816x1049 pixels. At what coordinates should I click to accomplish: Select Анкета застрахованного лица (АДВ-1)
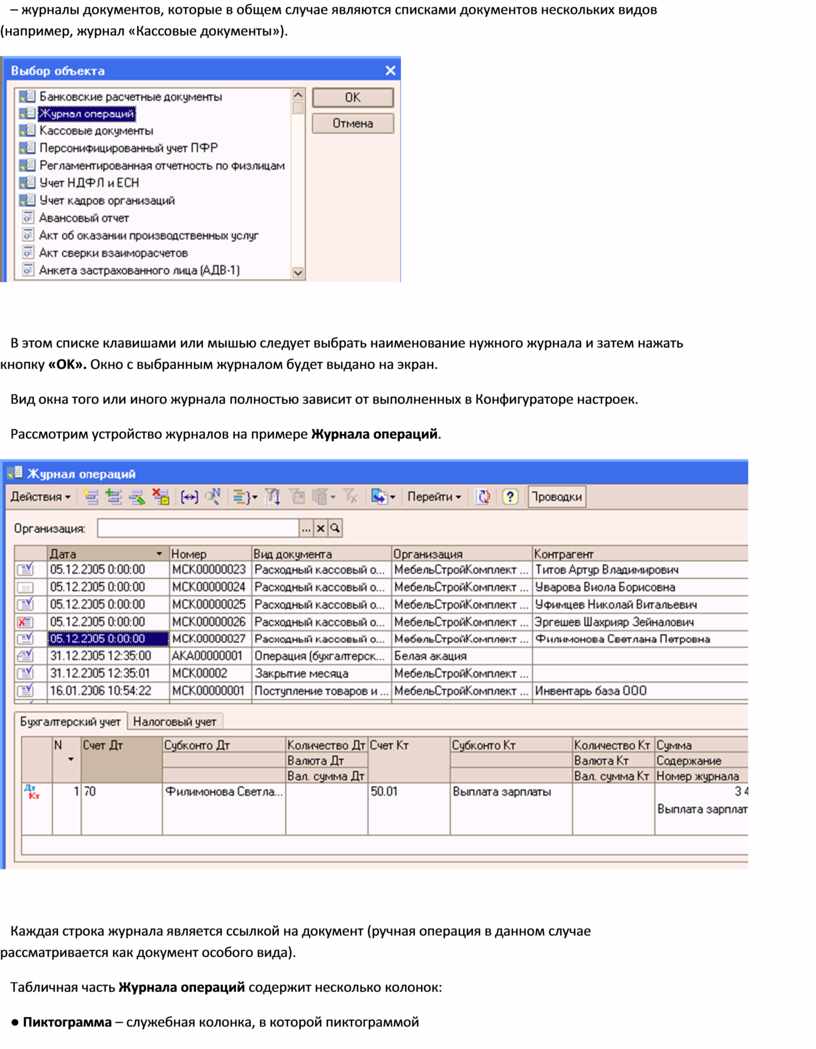(x=139, y=270)
